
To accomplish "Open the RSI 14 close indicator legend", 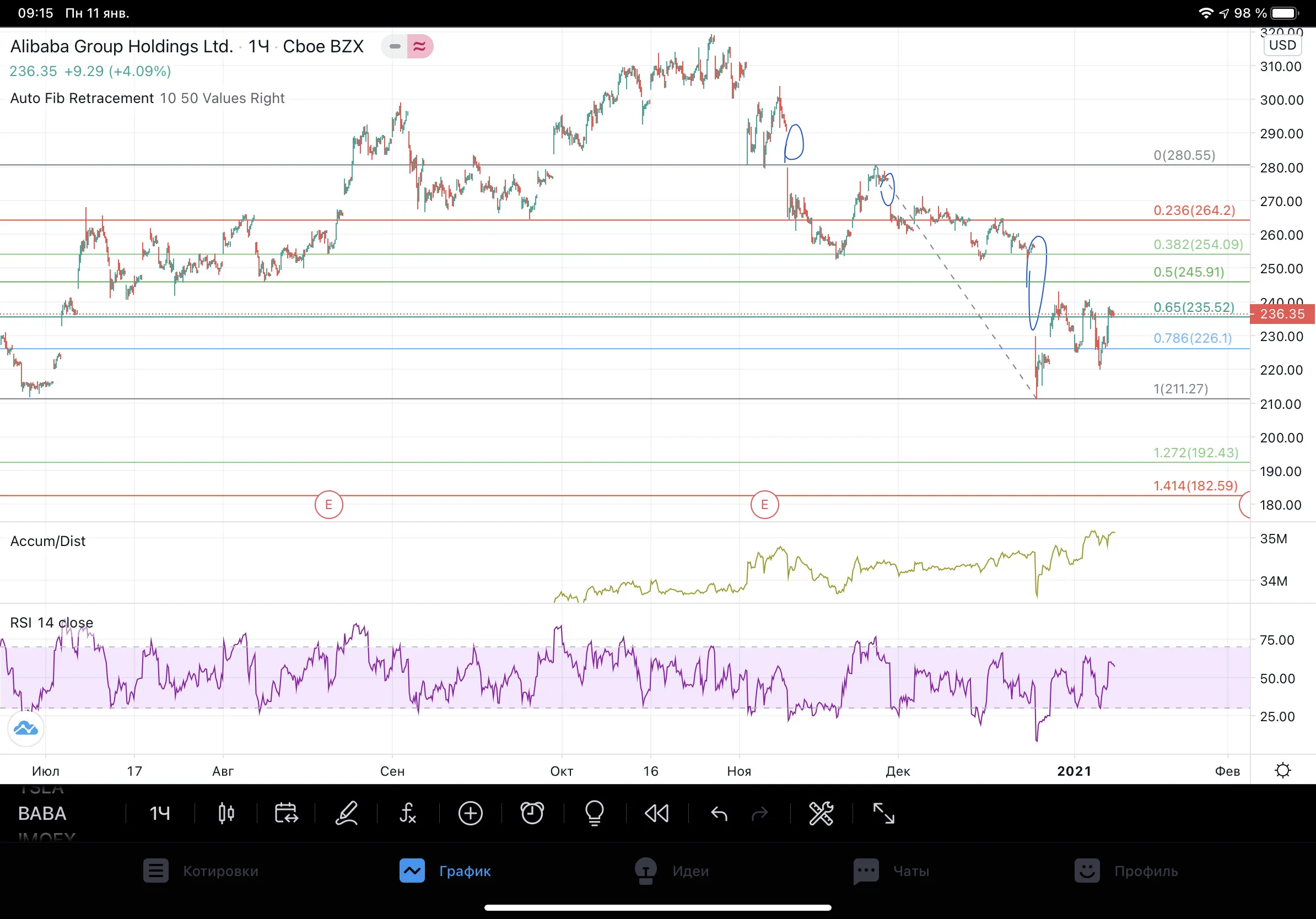I will 52,622.
